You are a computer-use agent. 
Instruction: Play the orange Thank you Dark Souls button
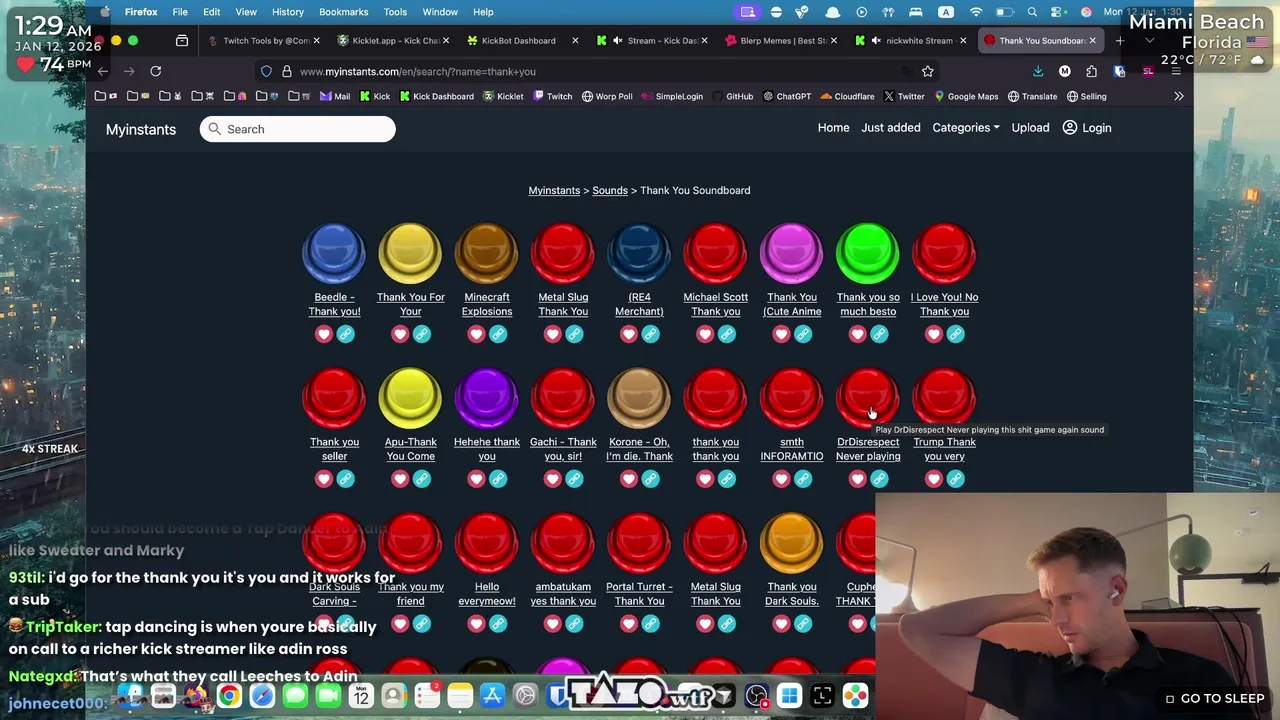(792, 543)
